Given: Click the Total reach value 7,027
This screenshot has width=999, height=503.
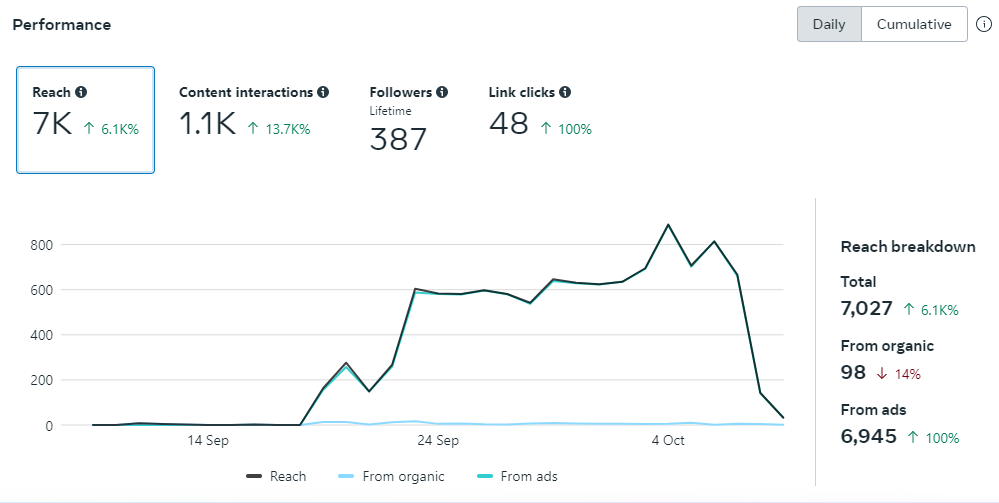Looking at the screenshot, I should [x=866, y=309].
